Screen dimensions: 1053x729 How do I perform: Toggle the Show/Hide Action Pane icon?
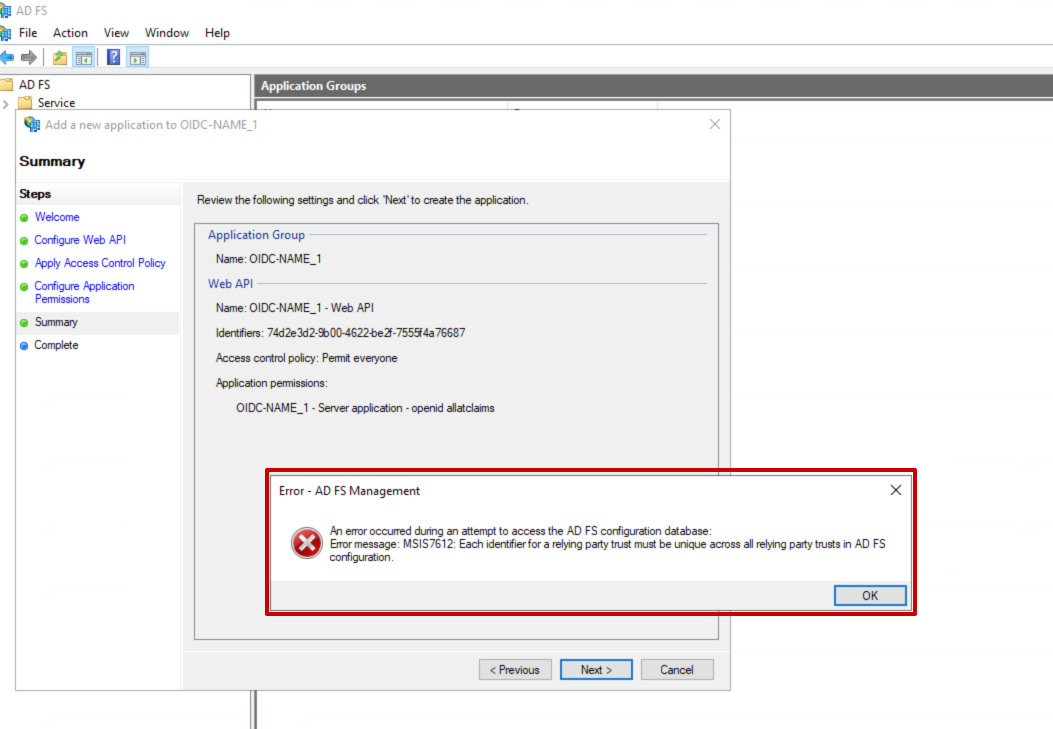click(138, 58)
